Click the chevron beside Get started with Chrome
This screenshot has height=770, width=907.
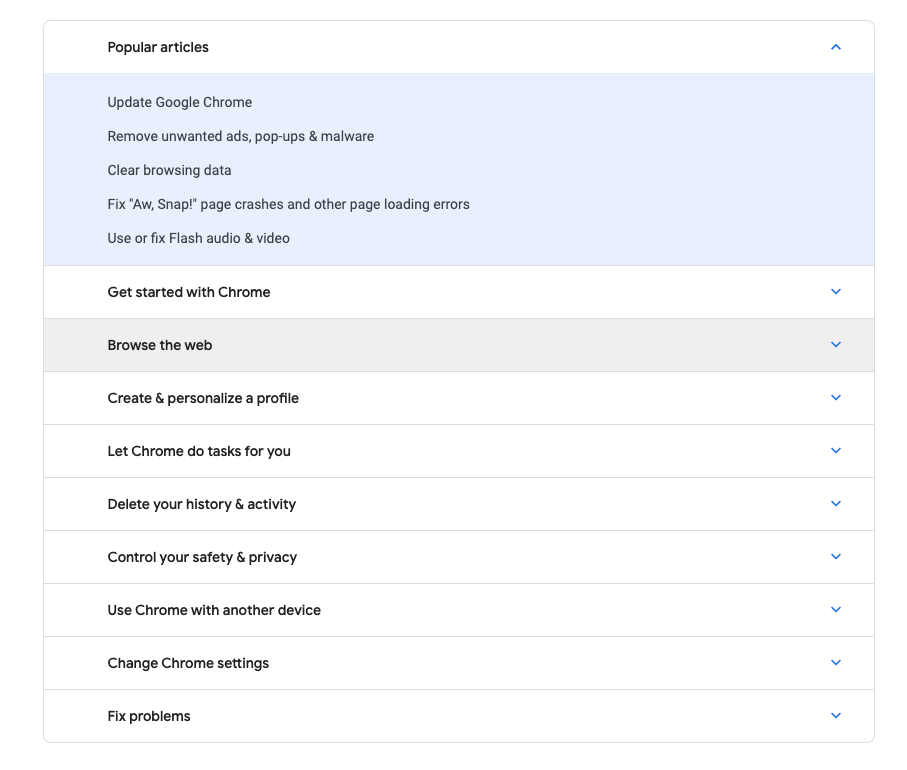tap(835, 292)
